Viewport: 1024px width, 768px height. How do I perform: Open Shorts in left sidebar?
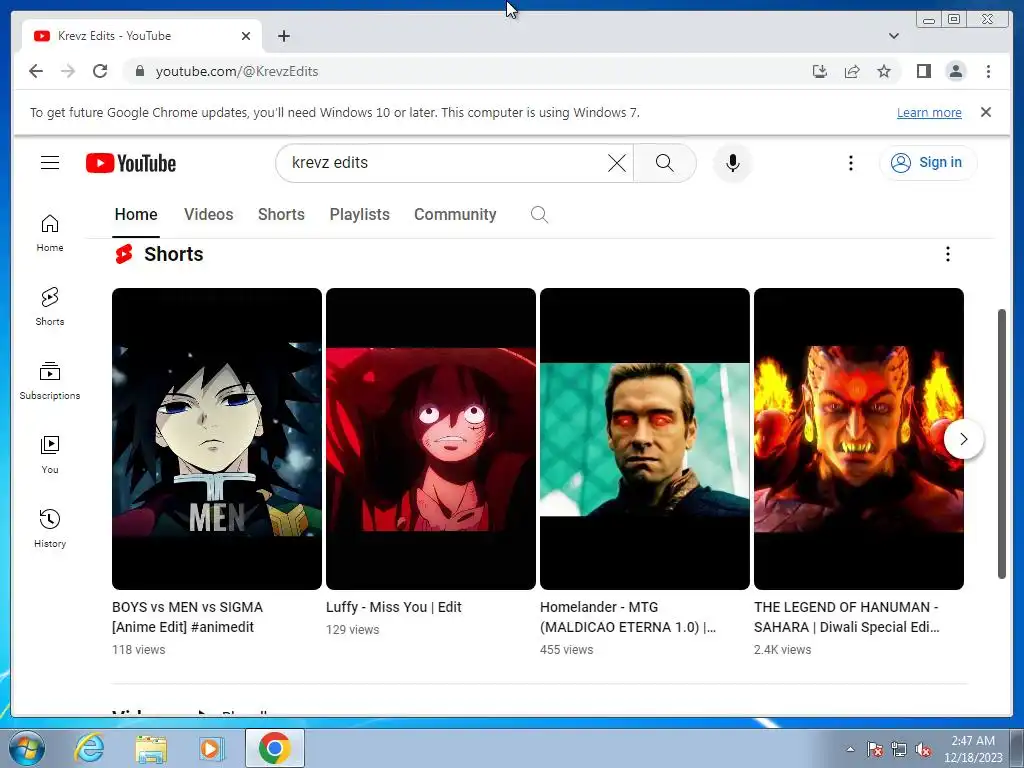[x=50, y=307]
